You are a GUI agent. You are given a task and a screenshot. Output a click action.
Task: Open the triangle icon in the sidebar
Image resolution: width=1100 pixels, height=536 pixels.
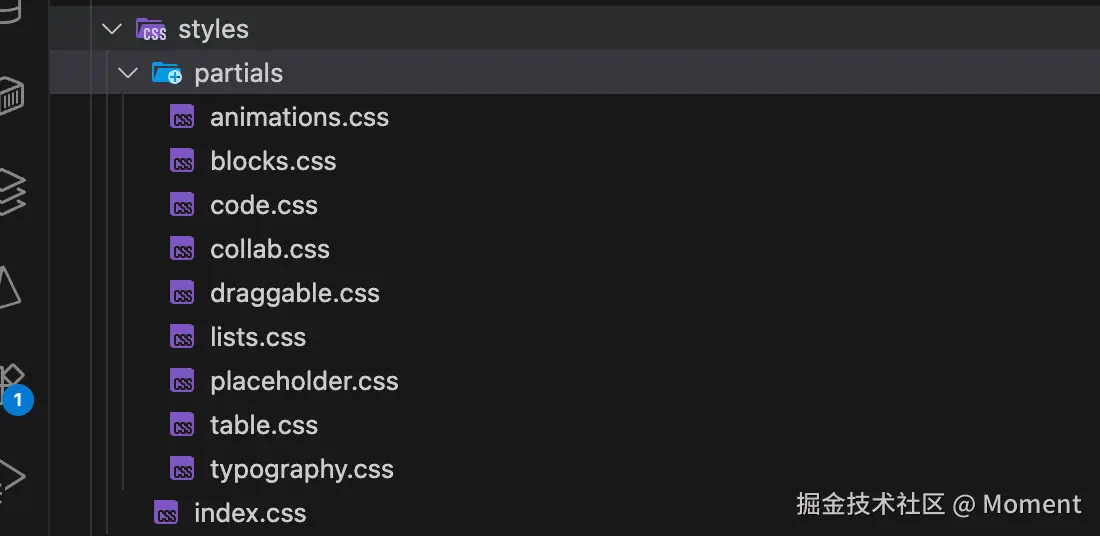tap(8, 289)
